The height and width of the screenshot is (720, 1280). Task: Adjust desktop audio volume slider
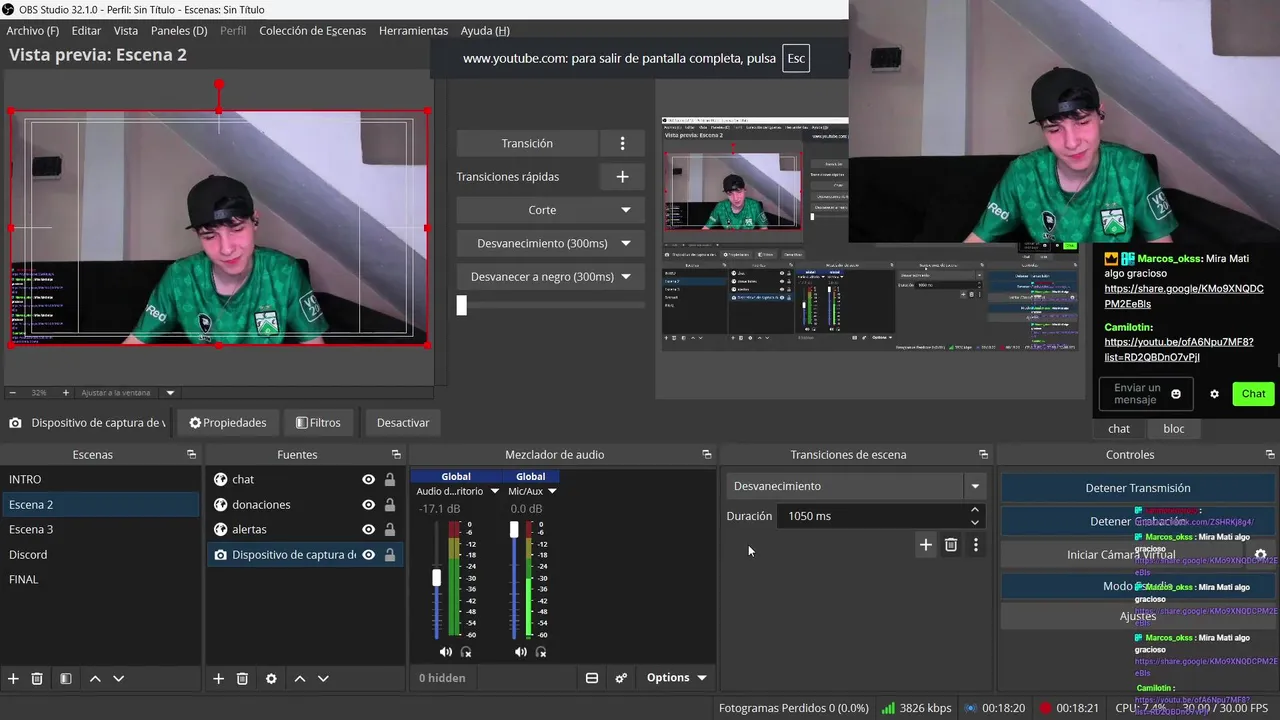click(437, 578)
